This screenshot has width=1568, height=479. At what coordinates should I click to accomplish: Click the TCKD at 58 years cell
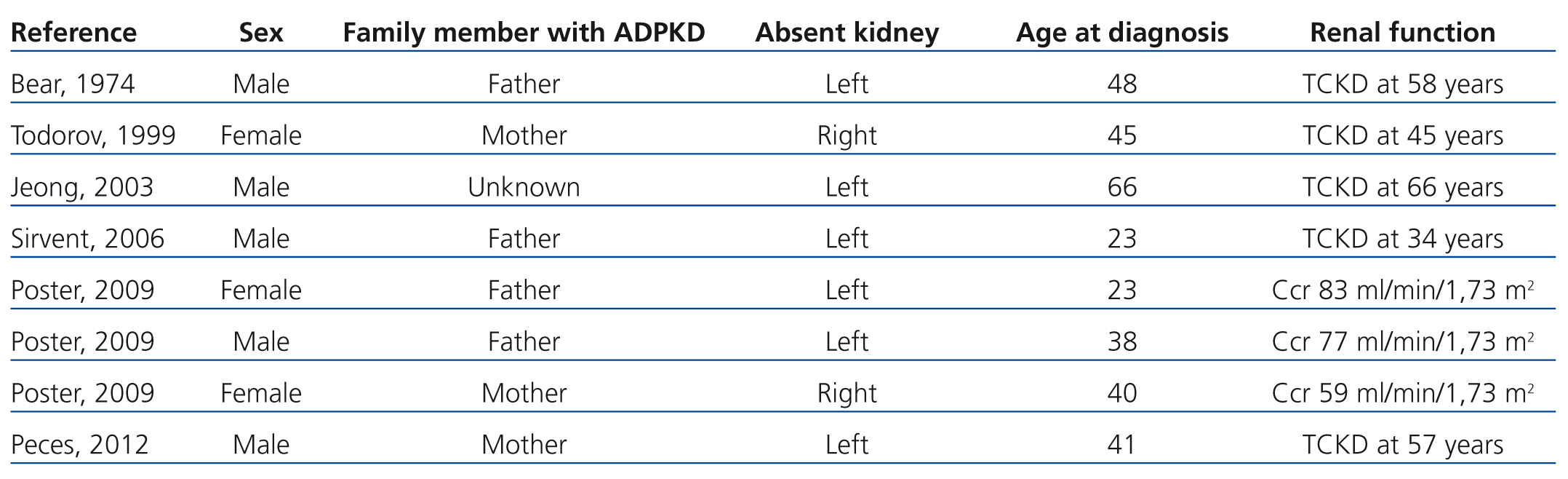point(1402,84)
